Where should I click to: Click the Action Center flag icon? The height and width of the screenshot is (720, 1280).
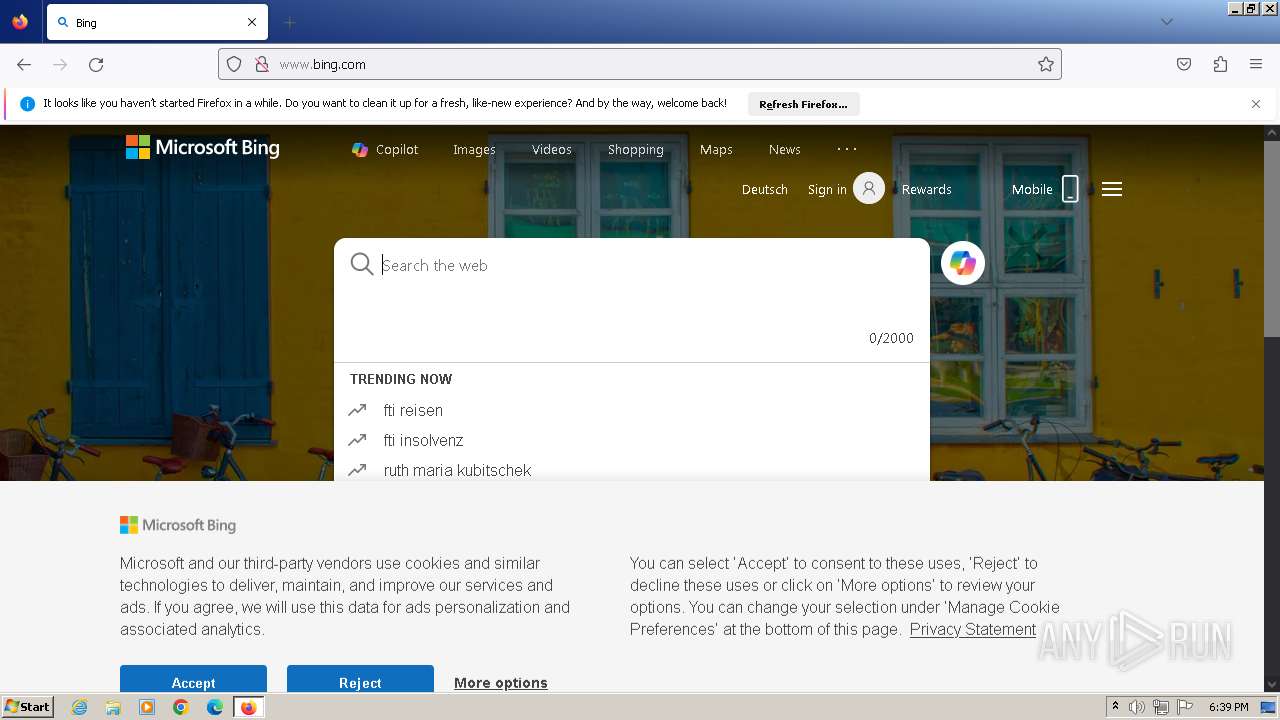tap(1185, 707)
